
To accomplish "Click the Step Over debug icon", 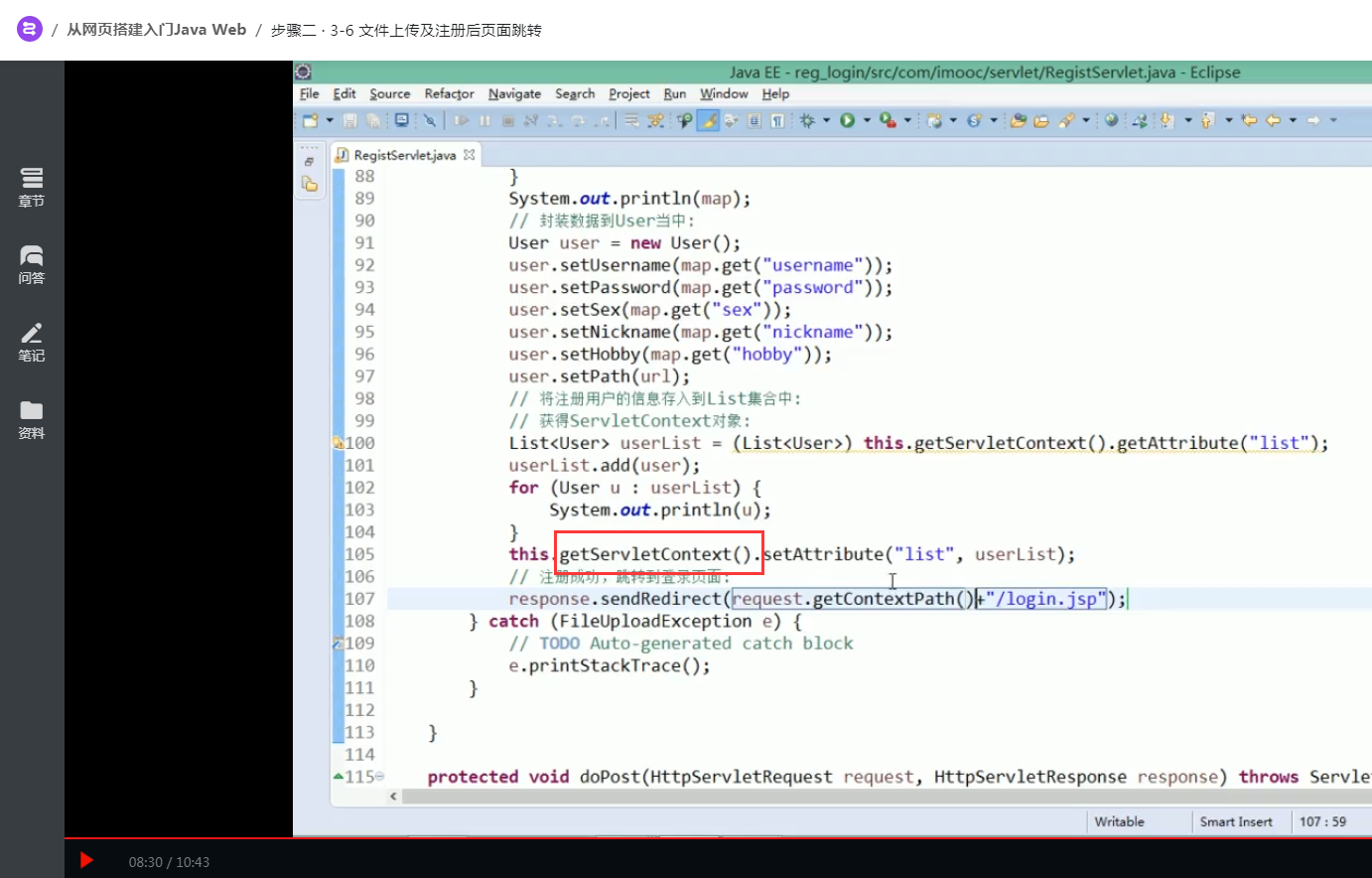I will pos(578,120).
